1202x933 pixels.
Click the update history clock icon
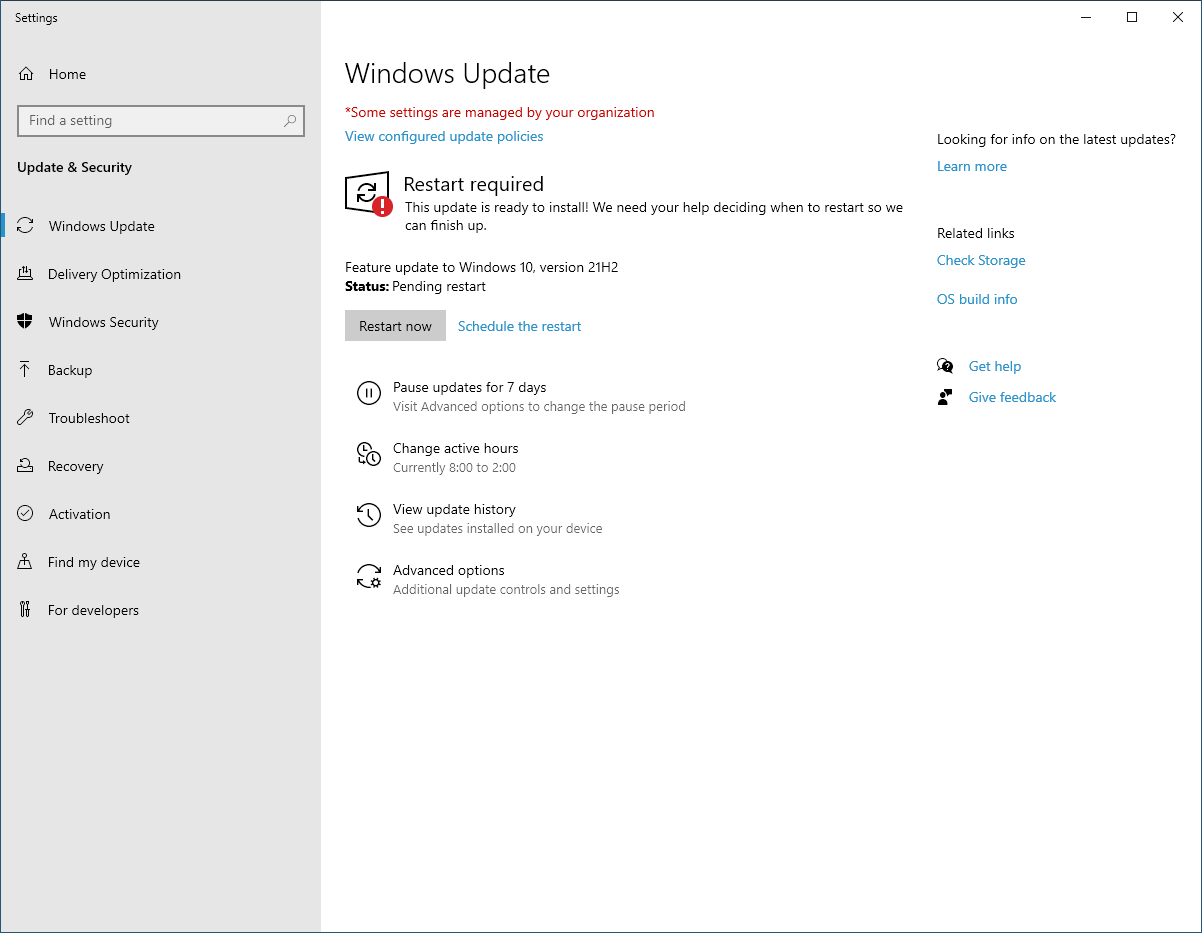pyautogui.click(x=369, y=516)
